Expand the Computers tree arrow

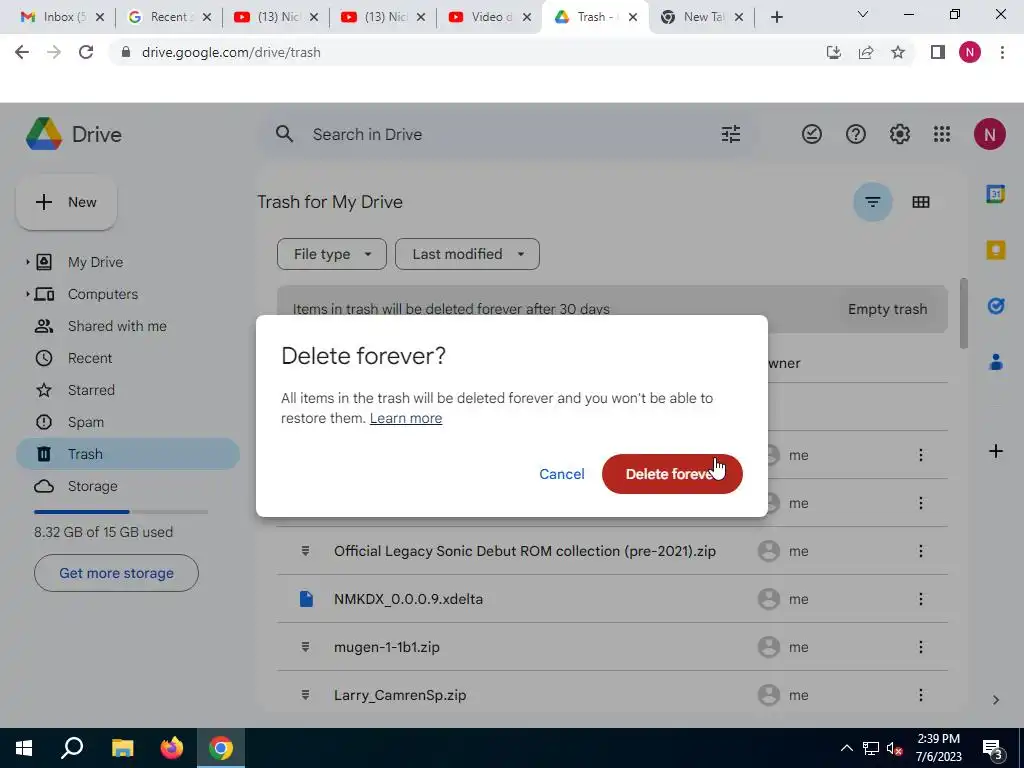click(x=27, y=294)
